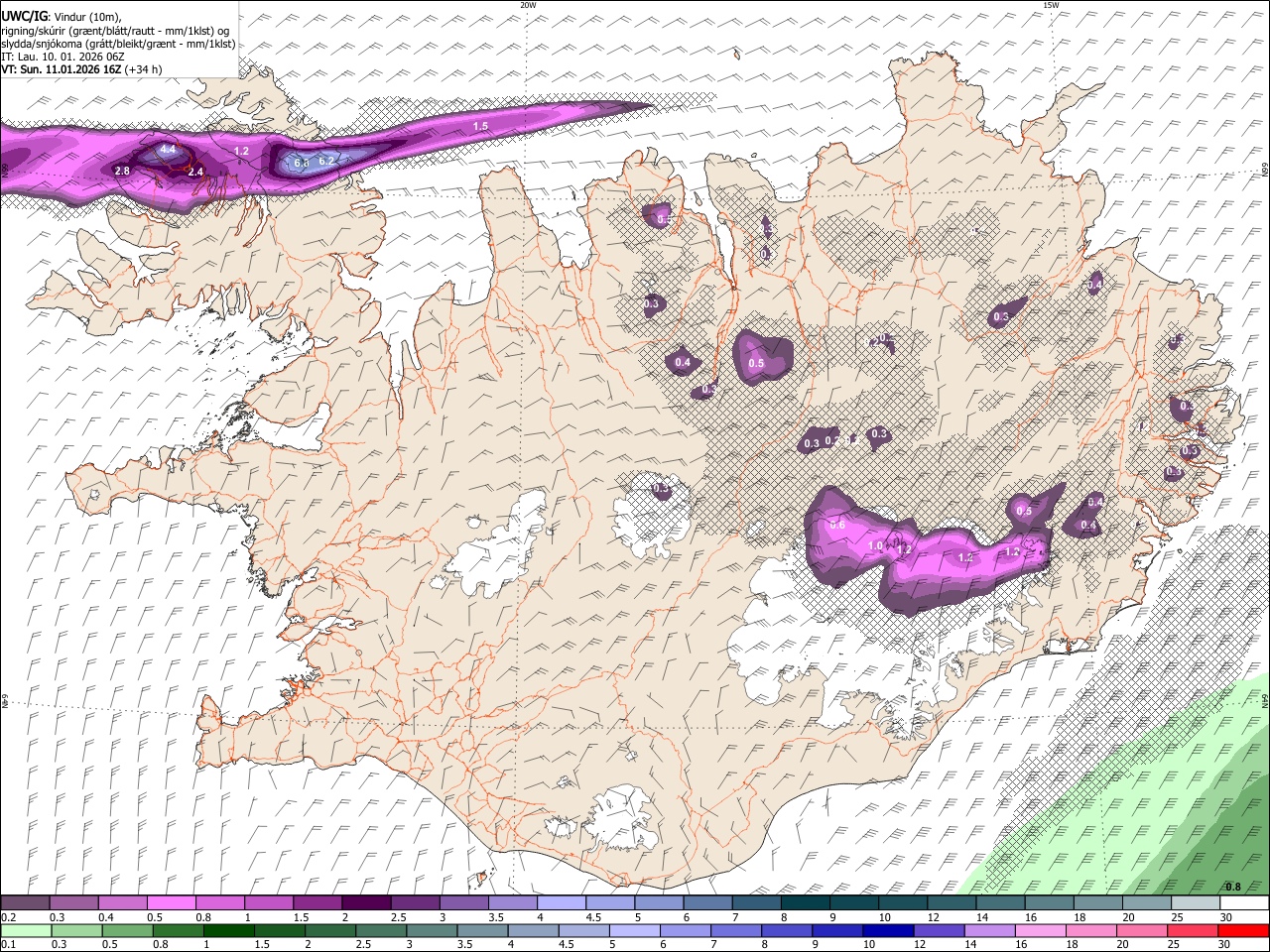Screen dimensions: 1270x952
Task: Click upper legend swatch between 4 and 4.5
Action: (x=561, y=903)
